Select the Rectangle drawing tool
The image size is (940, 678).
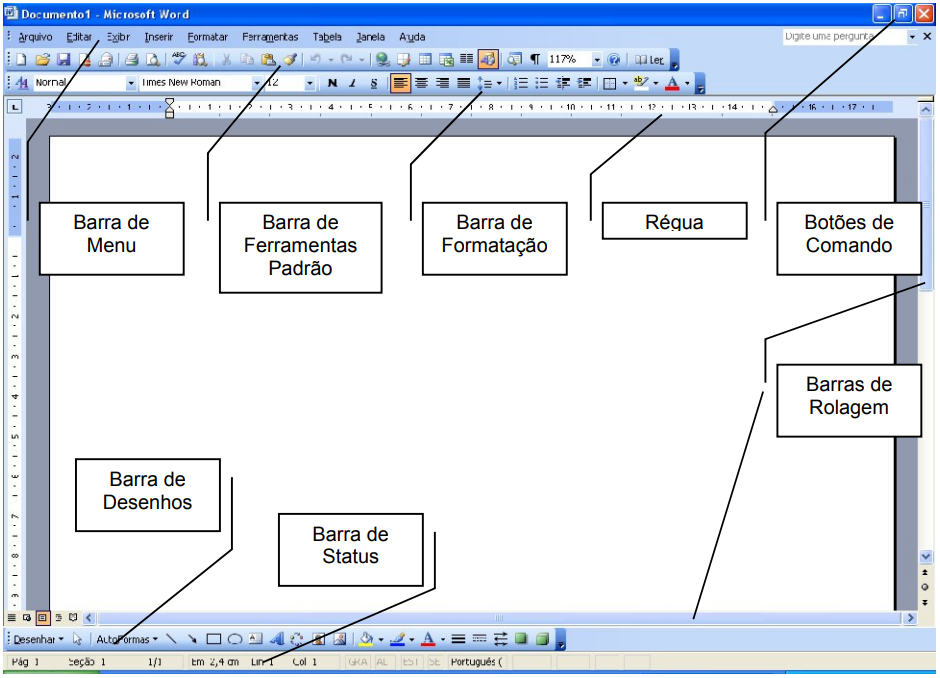(x=214, y=639)
